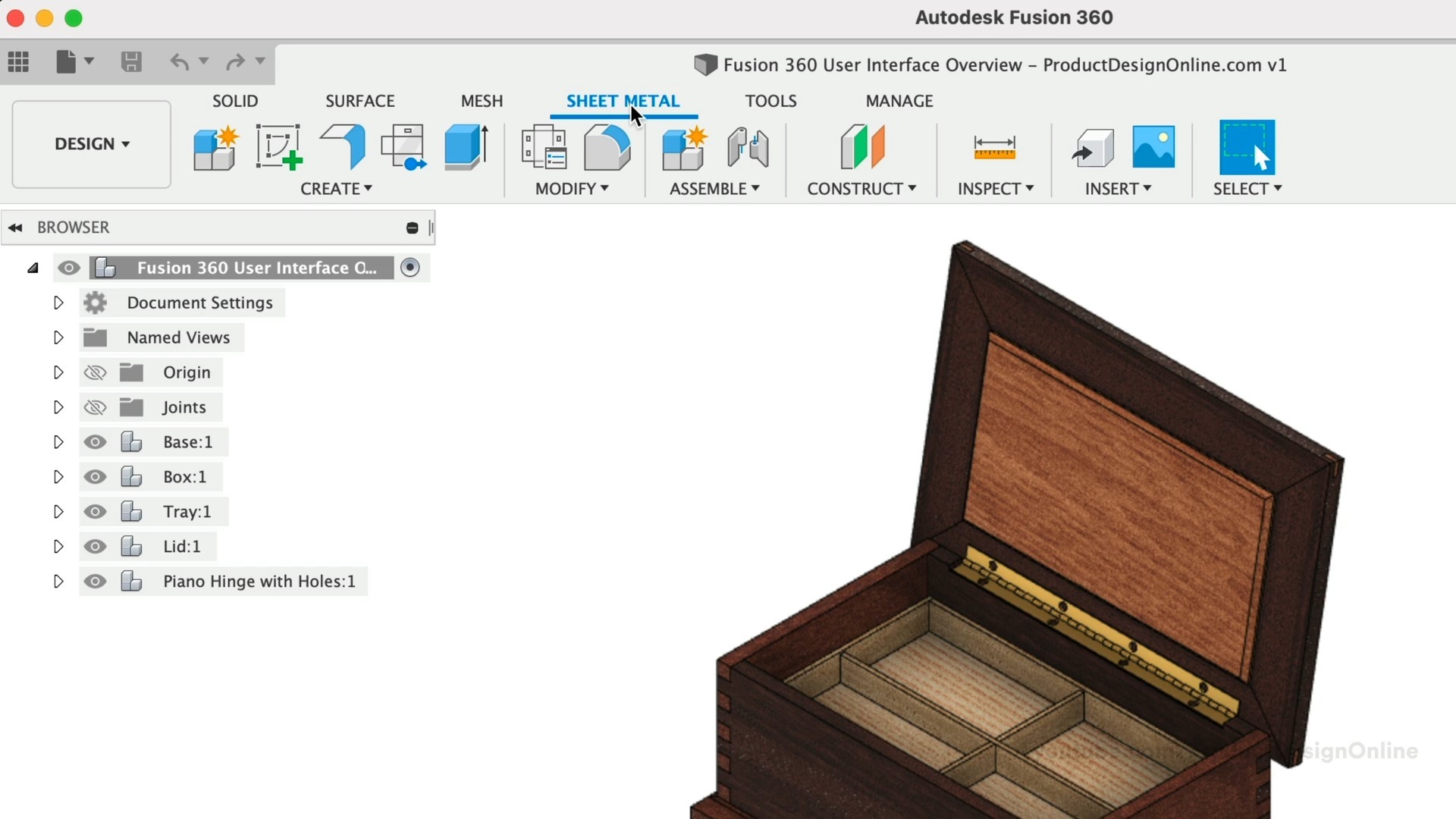Click Insert Decal image icon
This screenshot has height=819, width=1456.
(1153, 147)
